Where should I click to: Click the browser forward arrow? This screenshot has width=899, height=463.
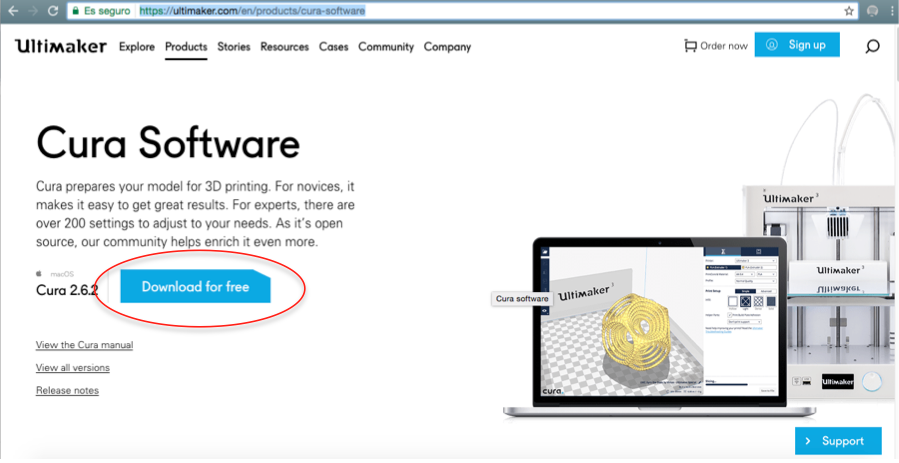[x=34, y=11]
